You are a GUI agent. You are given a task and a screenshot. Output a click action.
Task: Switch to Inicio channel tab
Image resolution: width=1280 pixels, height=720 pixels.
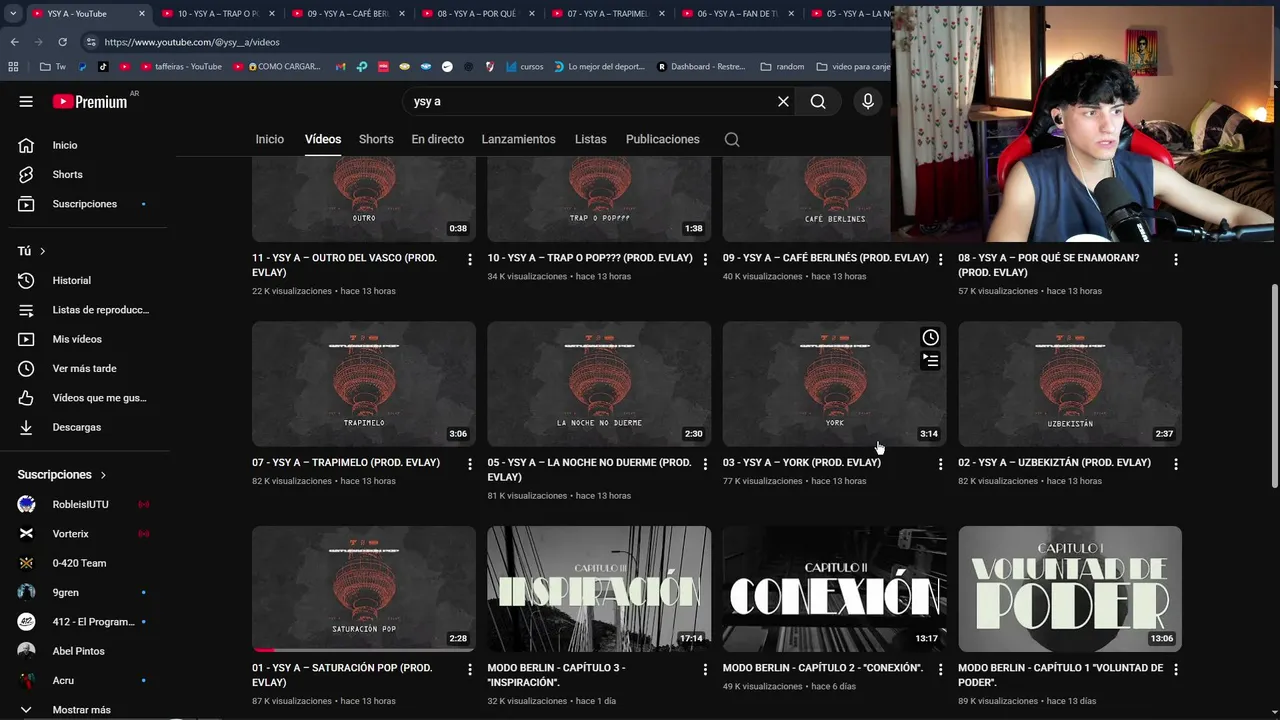[x=269, y=139]
